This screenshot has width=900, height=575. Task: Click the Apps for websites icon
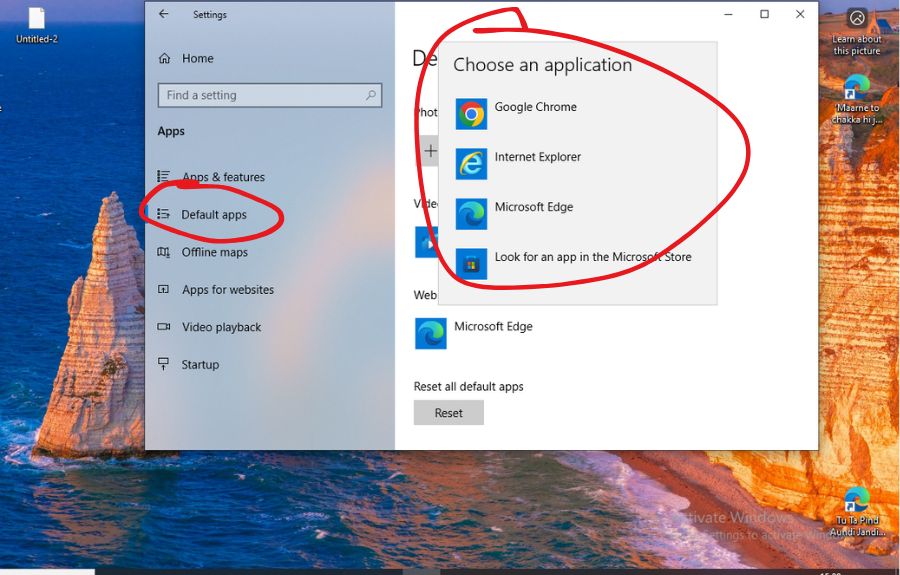pos(164,289)
